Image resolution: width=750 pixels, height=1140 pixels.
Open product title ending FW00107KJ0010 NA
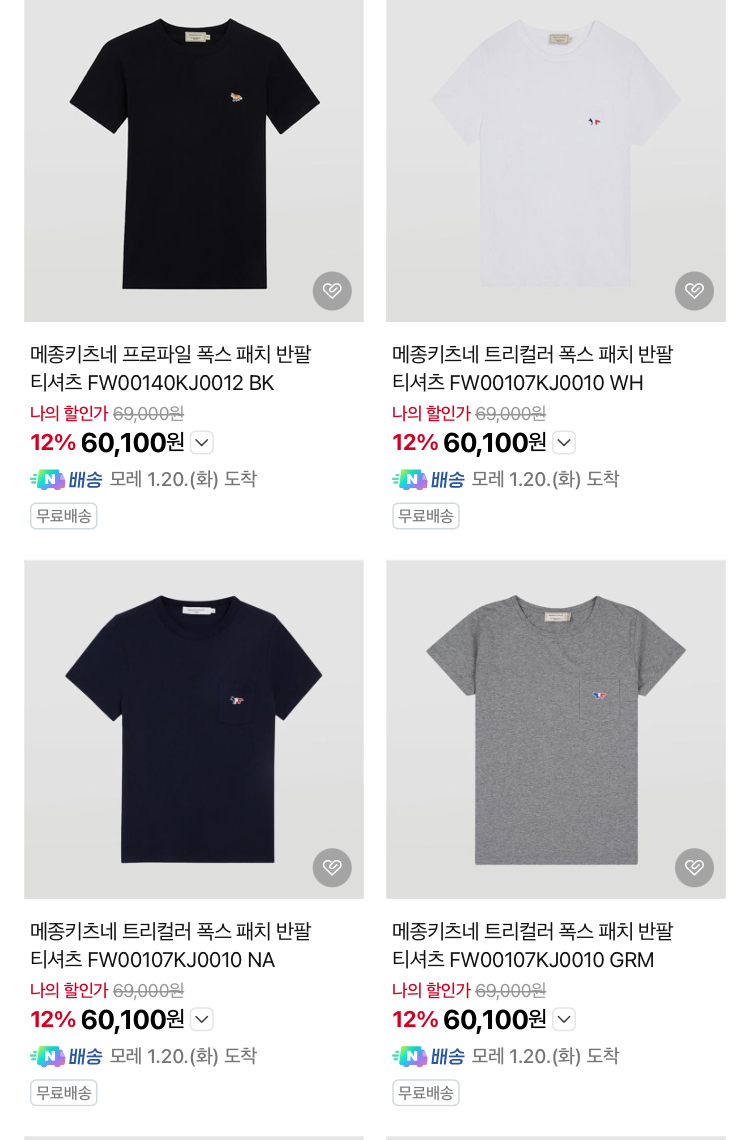pos(171,945)
